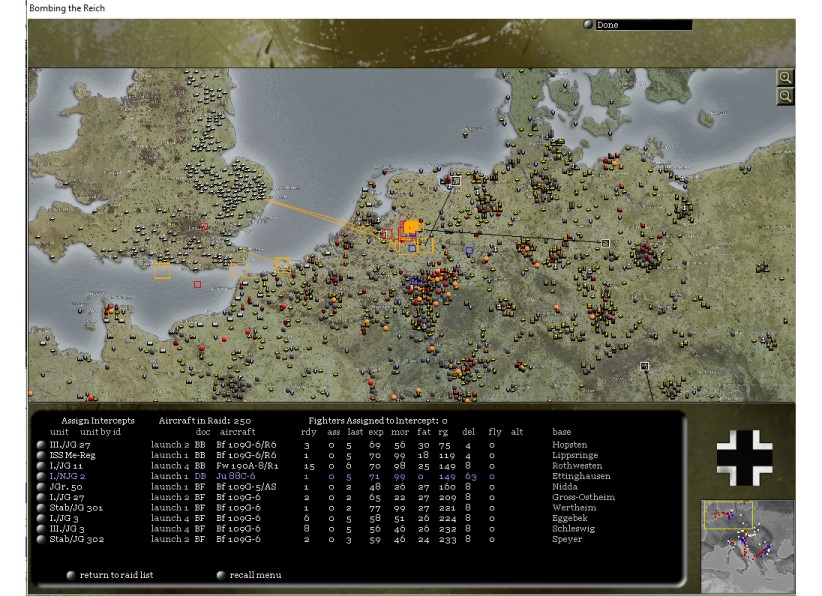822x596 pixels.
Task: Click the base column header
Action: [561, 432]
